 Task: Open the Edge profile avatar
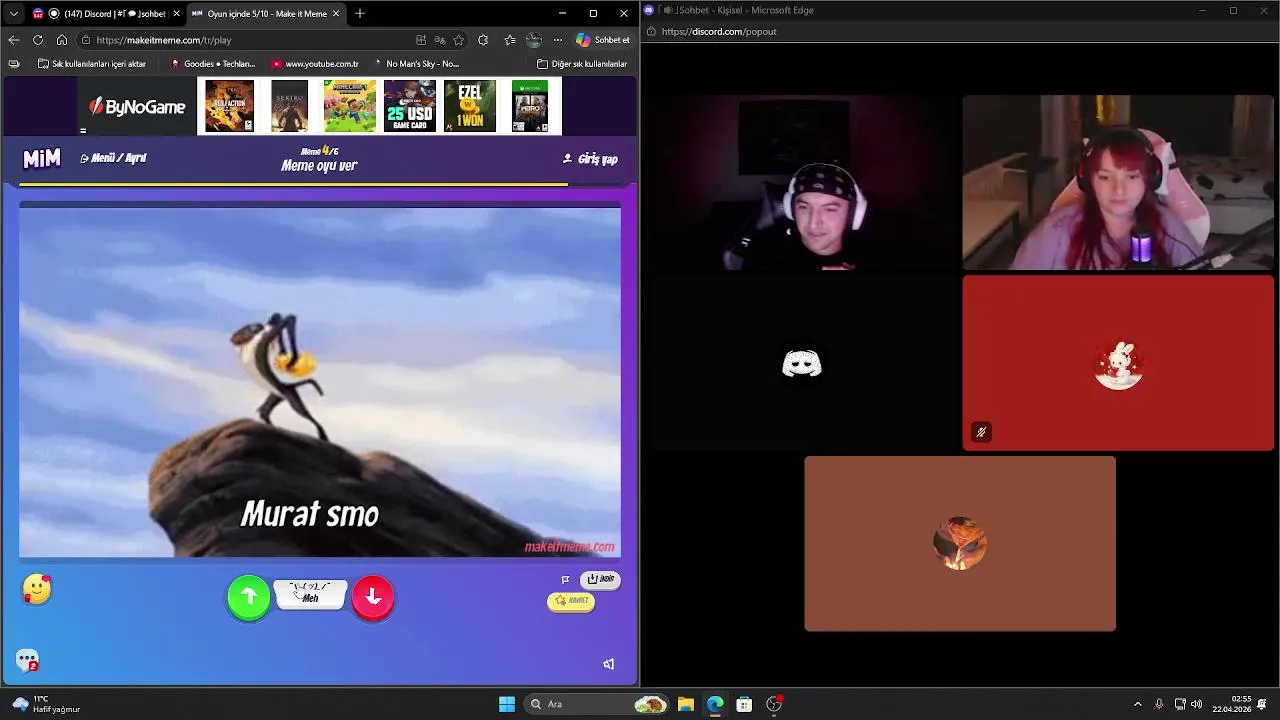coord(534,40)
